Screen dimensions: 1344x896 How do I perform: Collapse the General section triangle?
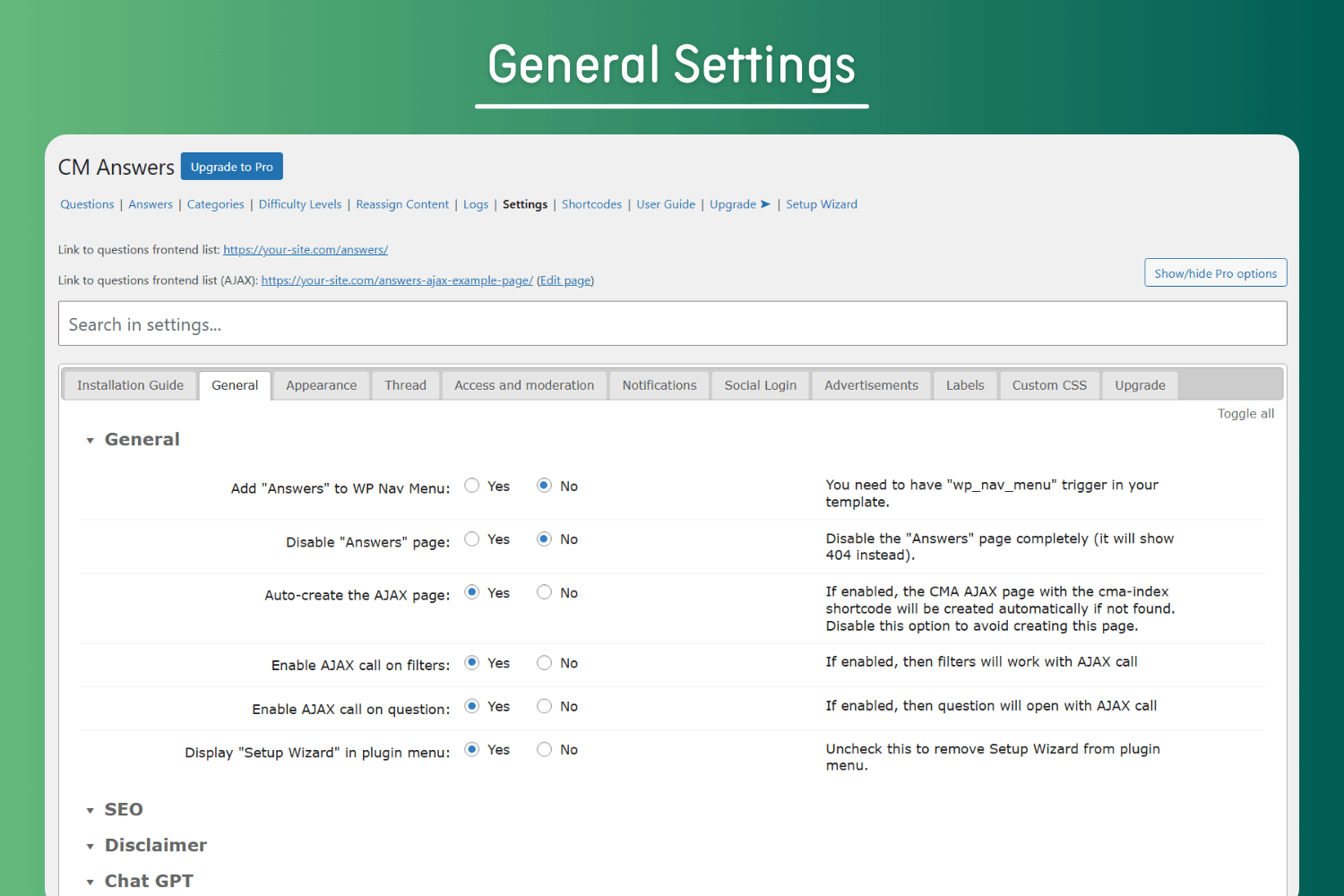pyautogui.click(x=90, y=440)
